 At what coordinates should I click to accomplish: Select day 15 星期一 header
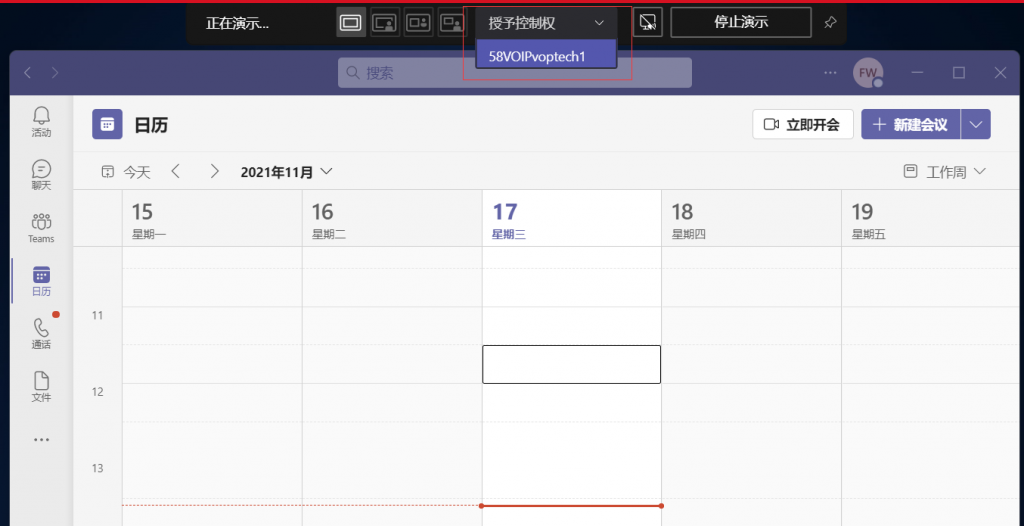212,220
